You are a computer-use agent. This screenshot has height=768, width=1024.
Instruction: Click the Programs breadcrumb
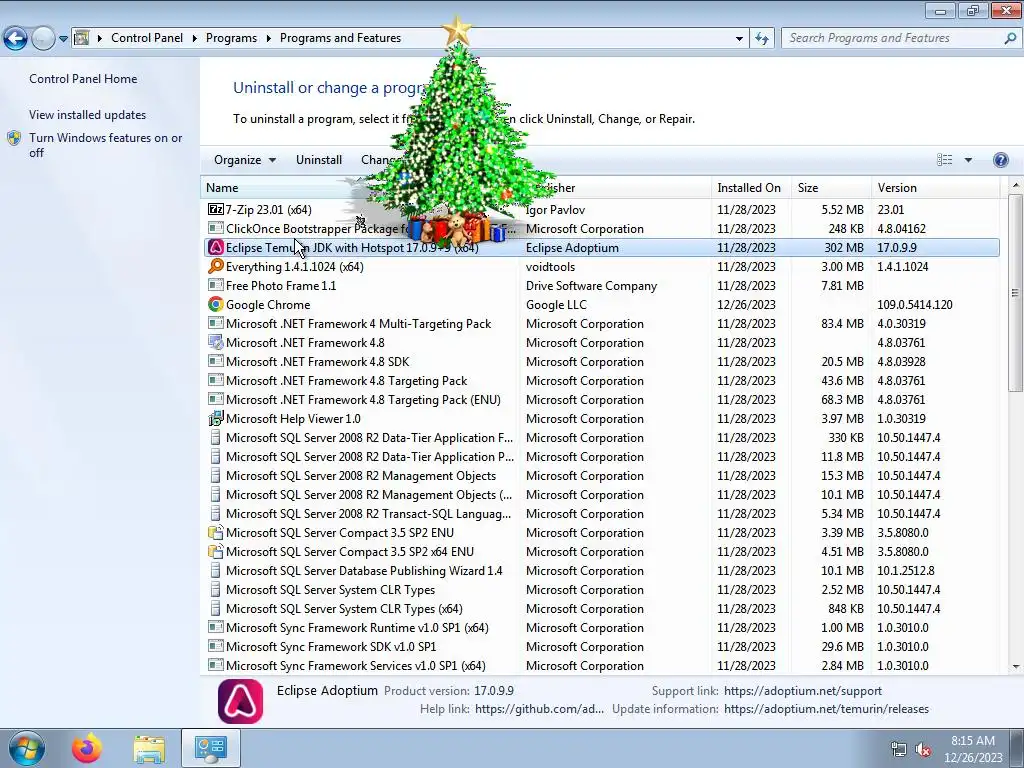coord(231,38)
